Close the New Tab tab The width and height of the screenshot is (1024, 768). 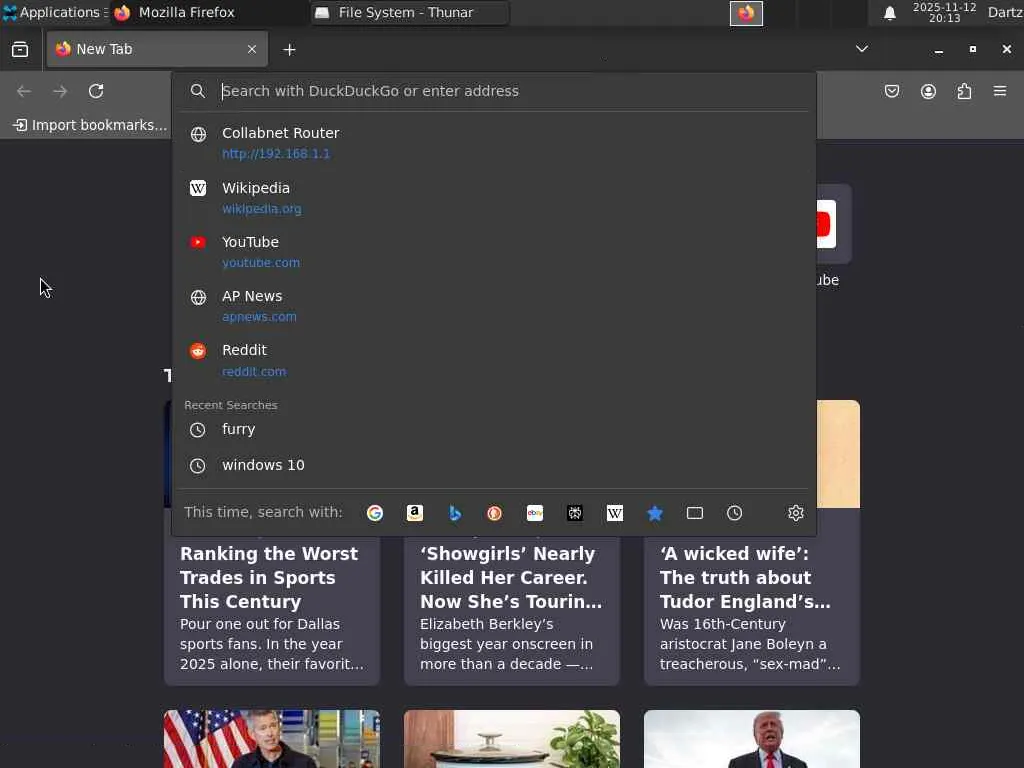252,49
